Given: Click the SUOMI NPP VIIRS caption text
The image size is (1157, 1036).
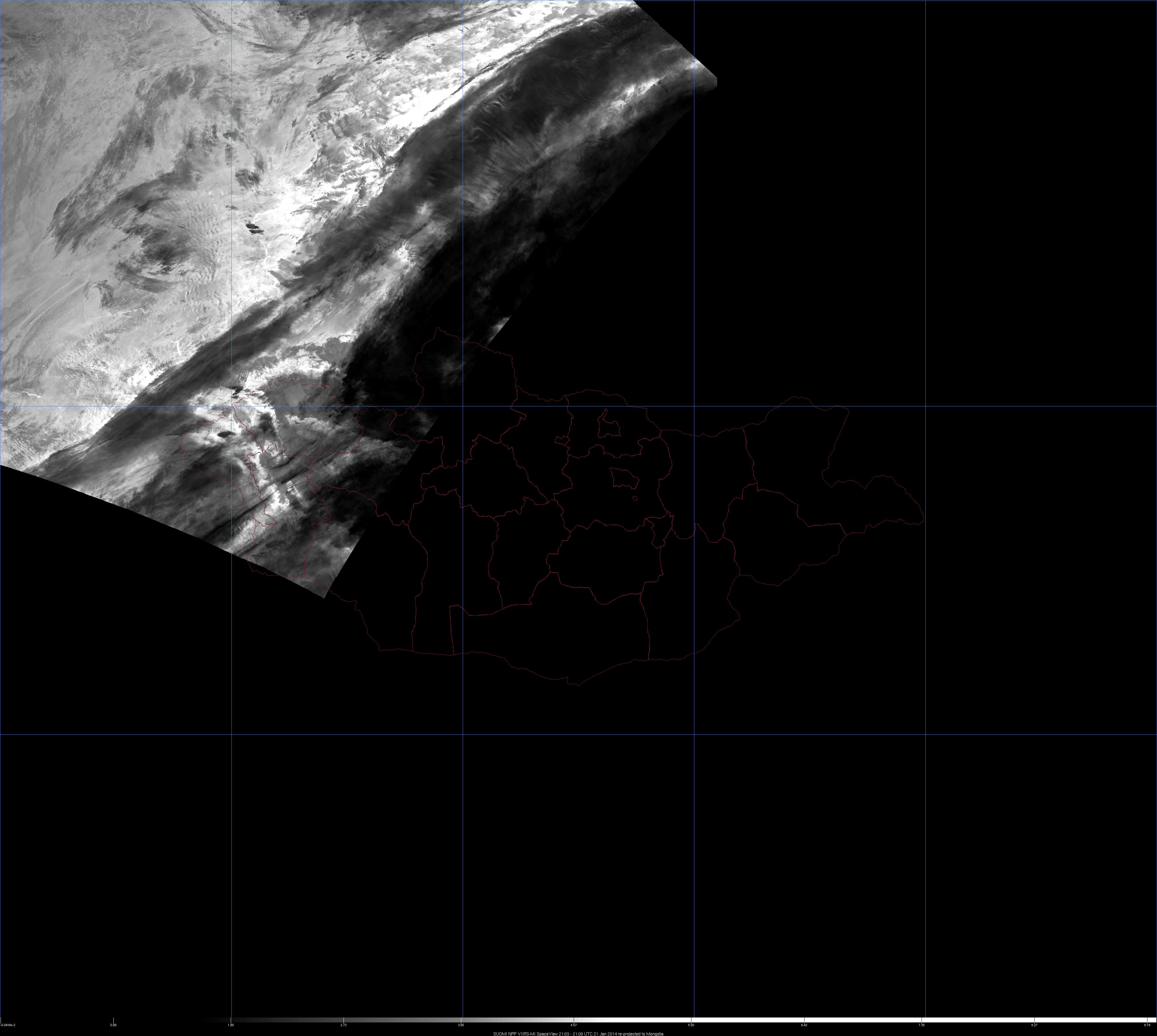Looking at the screenshot, I should click(x=578, y=1033).
